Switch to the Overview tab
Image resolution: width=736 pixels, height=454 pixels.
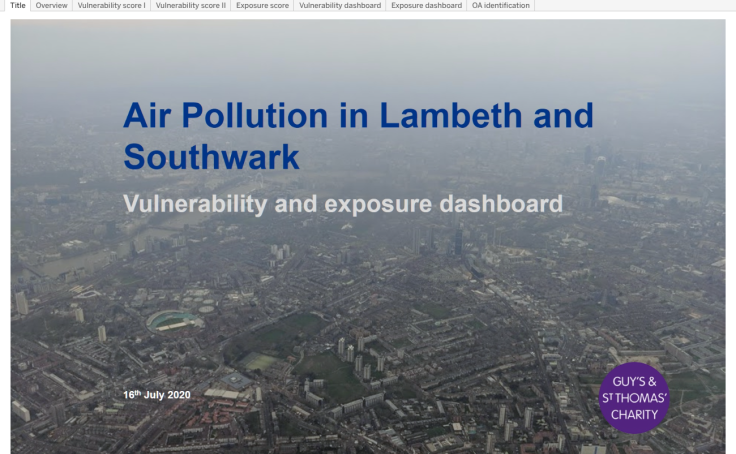click(x=52, y=6)
